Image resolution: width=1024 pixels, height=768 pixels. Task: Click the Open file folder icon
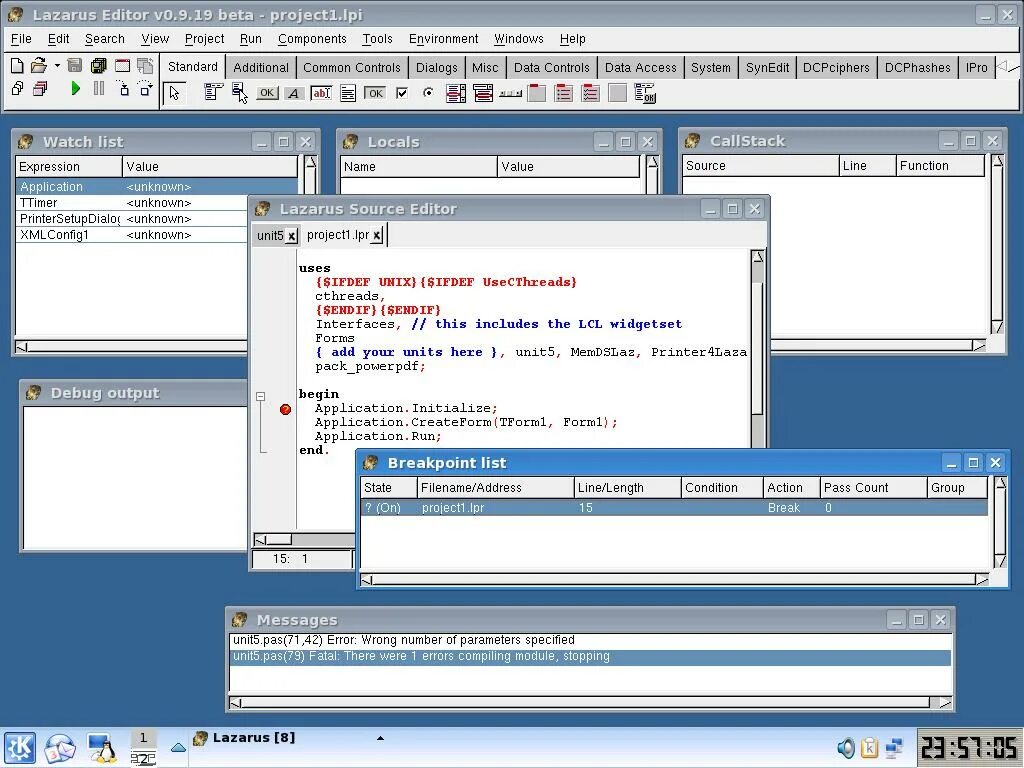[x=39, y=65]
